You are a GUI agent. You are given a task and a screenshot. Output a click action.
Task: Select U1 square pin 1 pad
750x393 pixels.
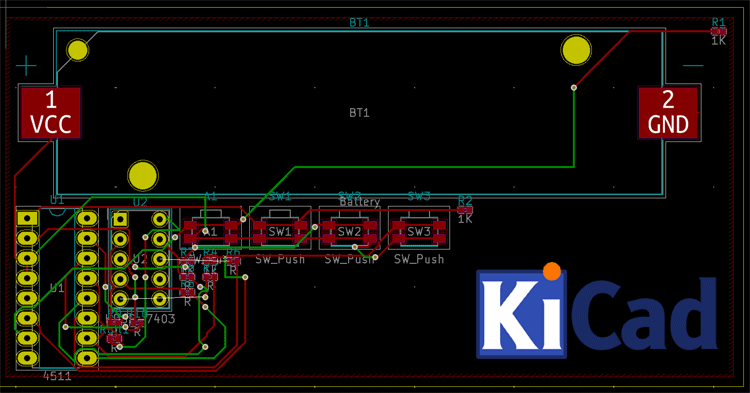pos(27,218)
